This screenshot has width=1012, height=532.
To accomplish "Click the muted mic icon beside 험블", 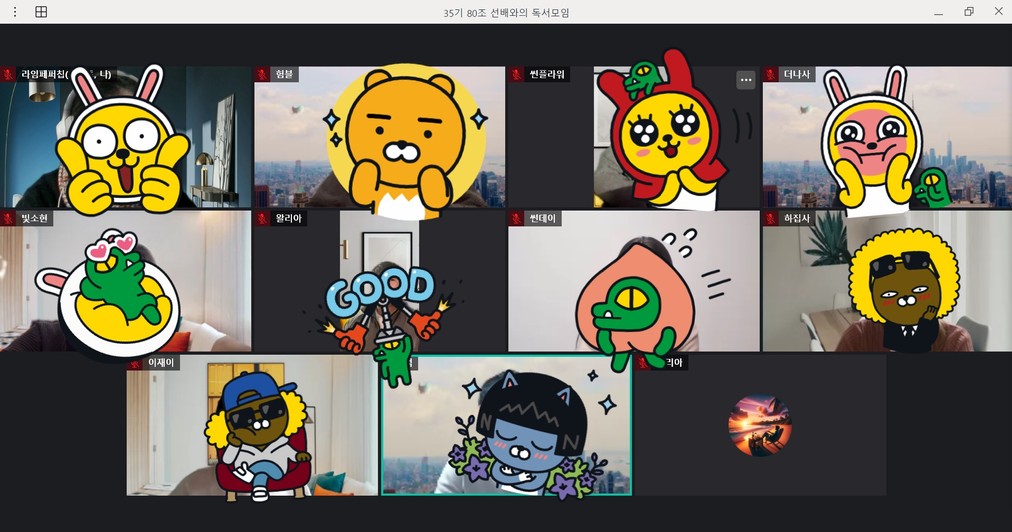I will (x=262, y=74).
